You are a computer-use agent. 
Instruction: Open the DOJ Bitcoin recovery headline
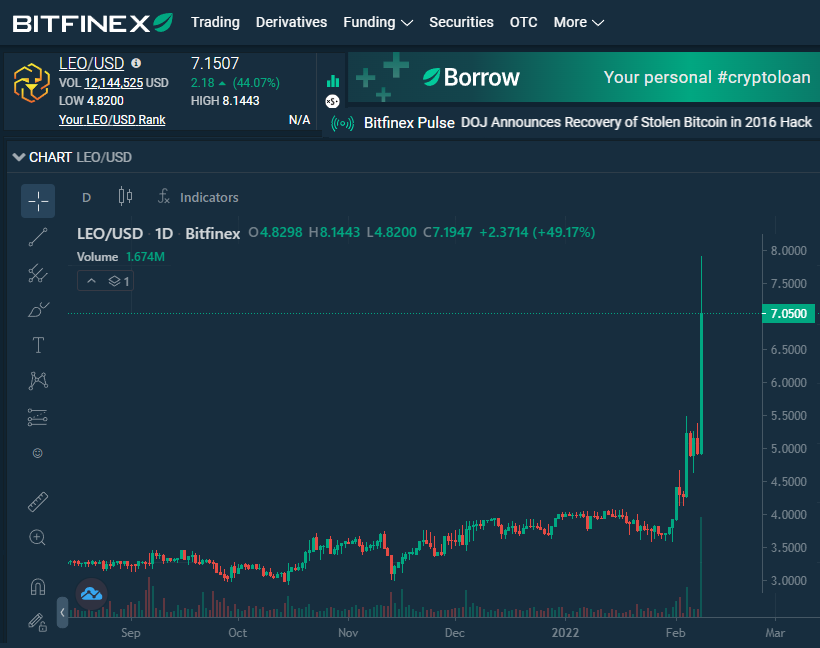[x=636, y=122]
